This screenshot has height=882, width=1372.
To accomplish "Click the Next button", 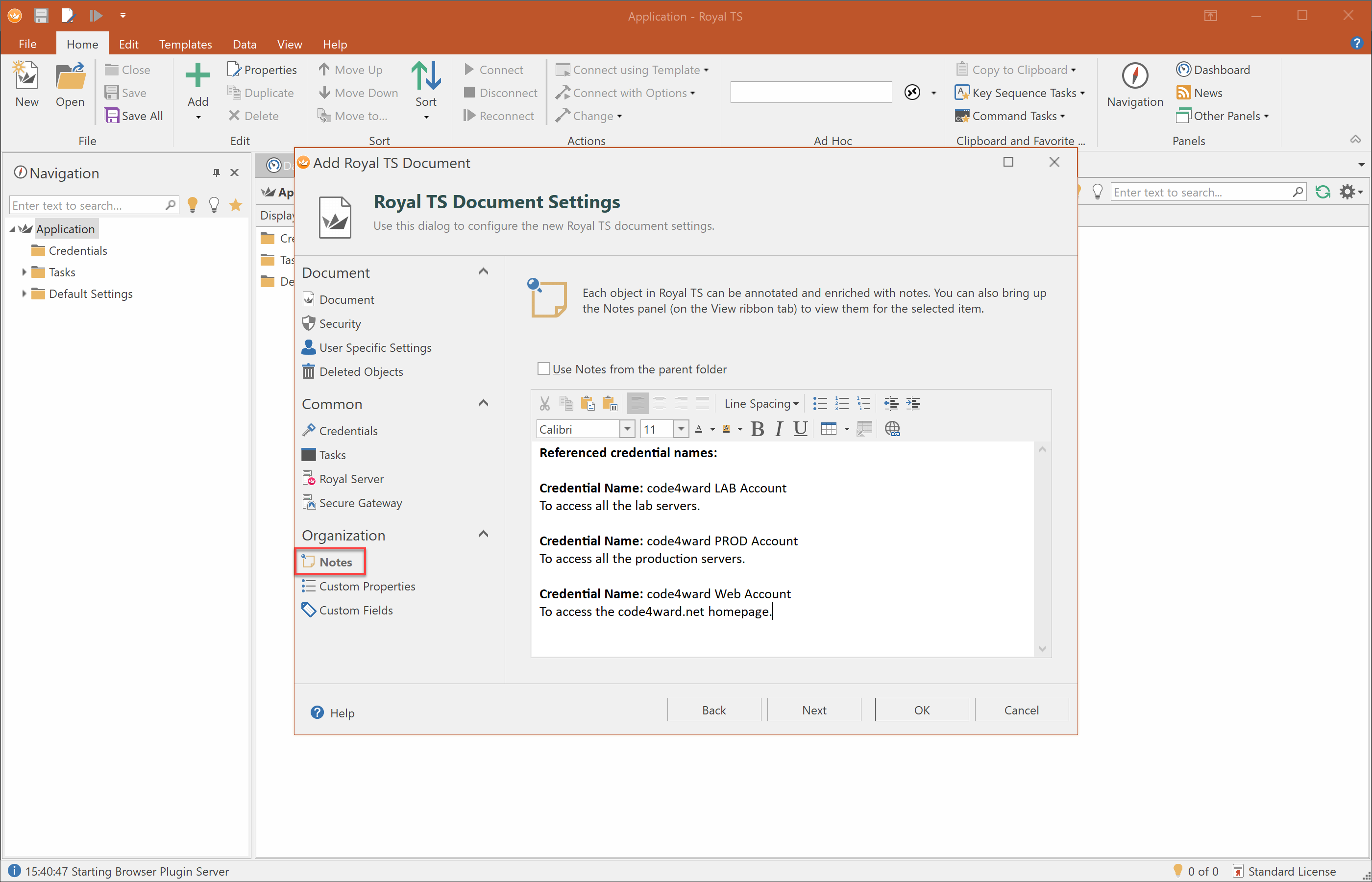I will pyautogui.click(x=813, y=710).
